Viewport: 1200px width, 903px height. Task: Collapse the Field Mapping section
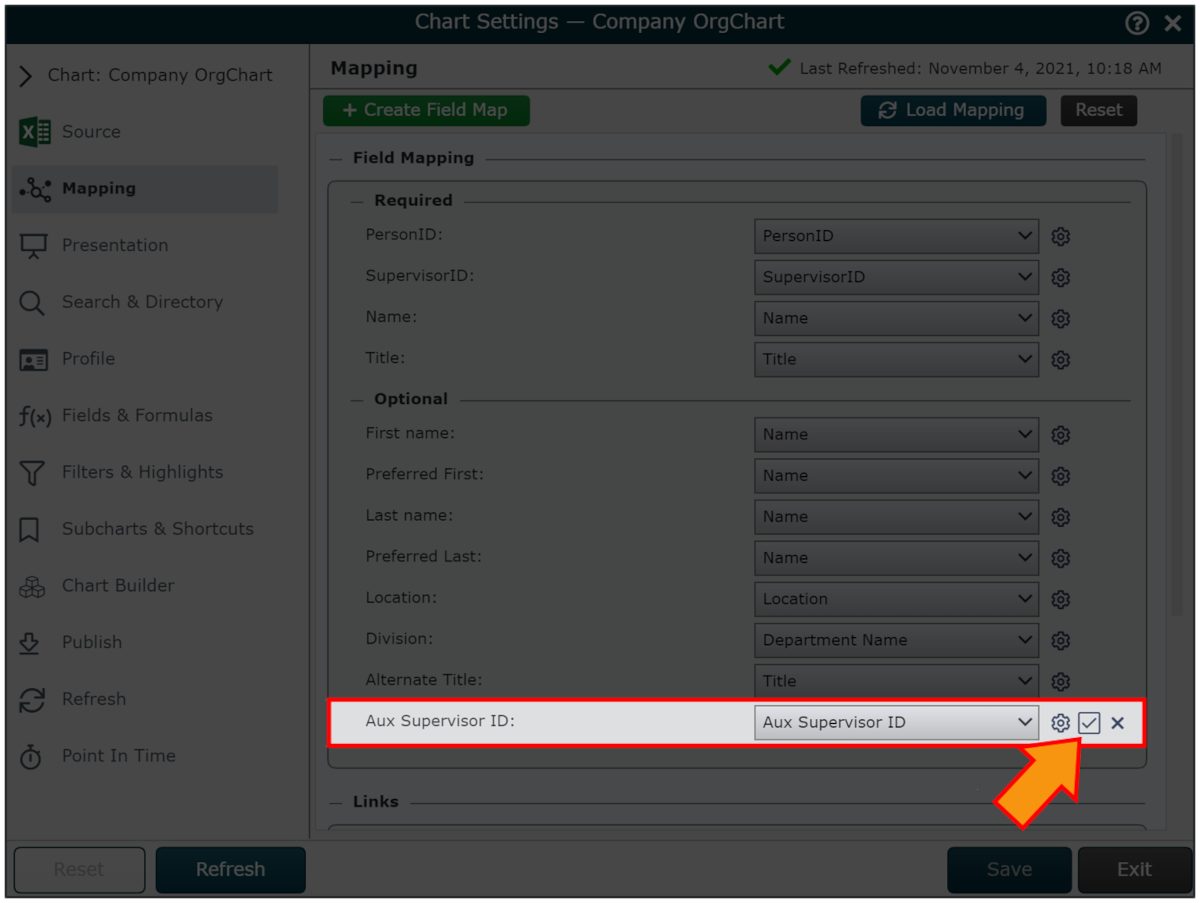point(338,158)
